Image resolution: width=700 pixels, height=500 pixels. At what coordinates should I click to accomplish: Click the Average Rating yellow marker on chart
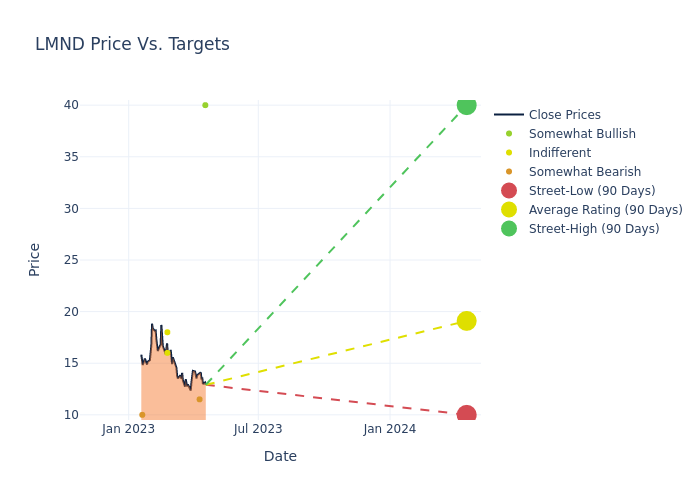point(466,321)
